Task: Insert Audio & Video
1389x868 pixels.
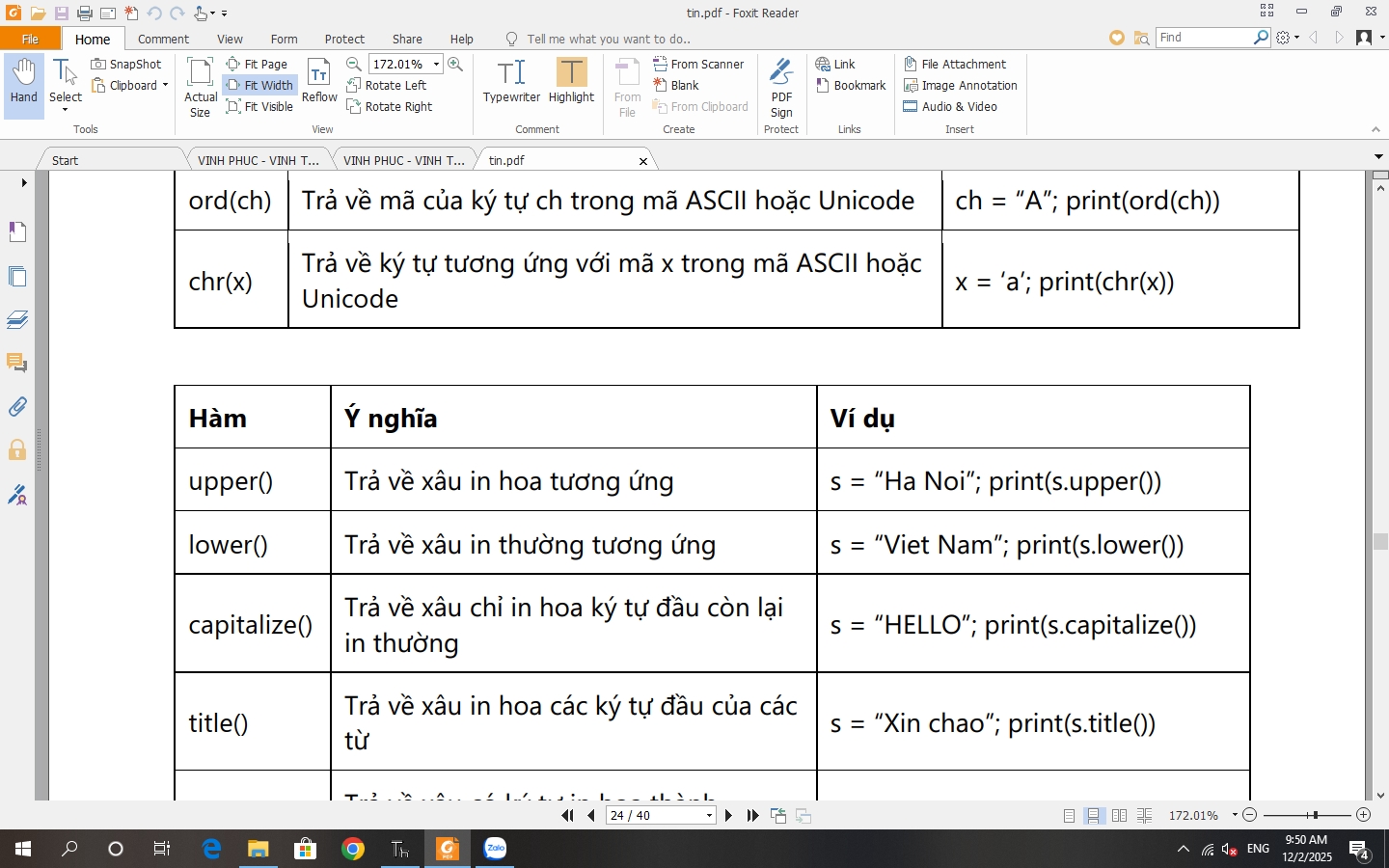Action: click(950, 106)
